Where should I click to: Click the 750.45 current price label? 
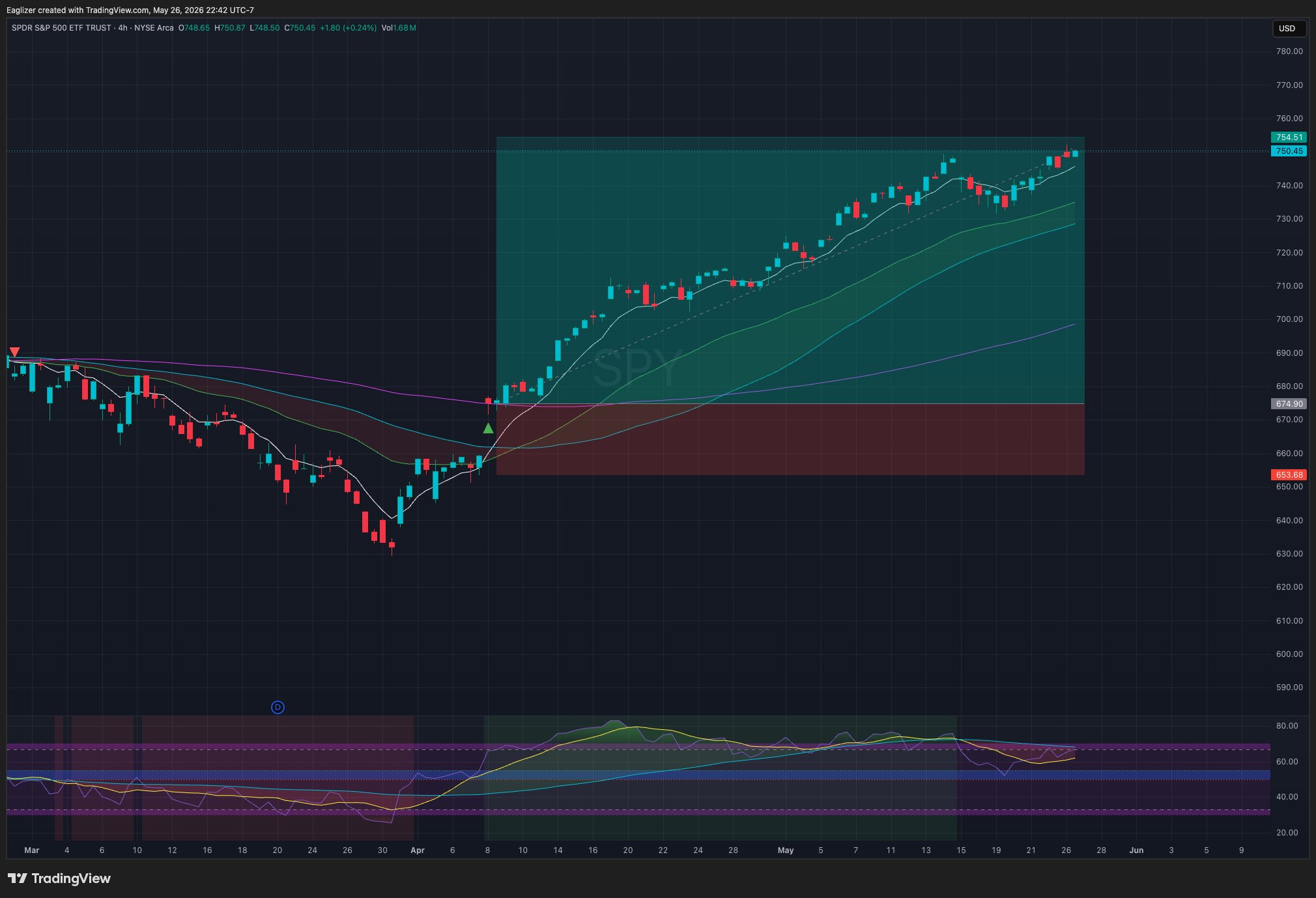[x=1289, y=151]
